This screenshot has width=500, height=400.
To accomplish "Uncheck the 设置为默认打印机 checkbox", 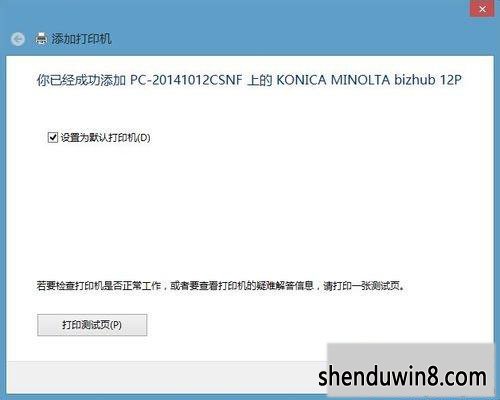I will tap(52, 137).
